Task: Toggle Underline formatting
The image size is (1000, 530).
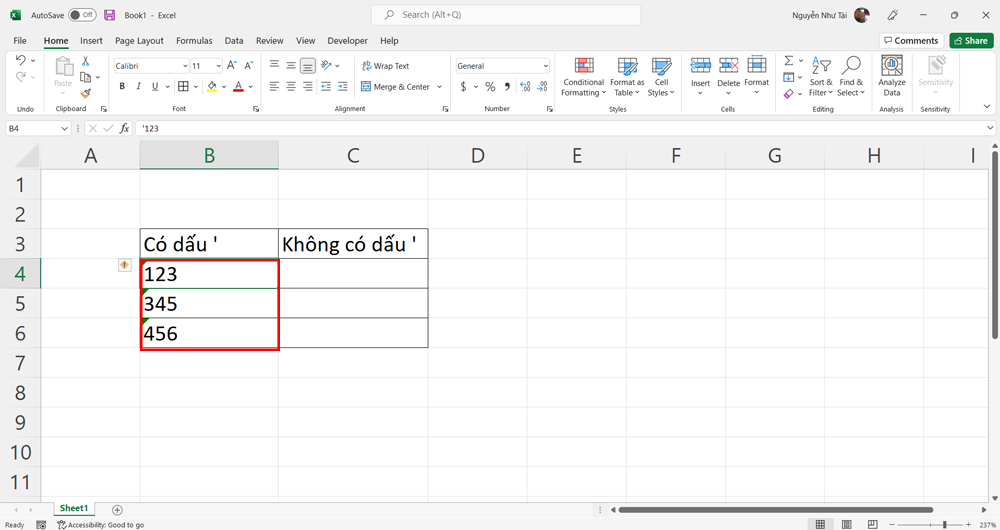Action: (x=155, y=86)
